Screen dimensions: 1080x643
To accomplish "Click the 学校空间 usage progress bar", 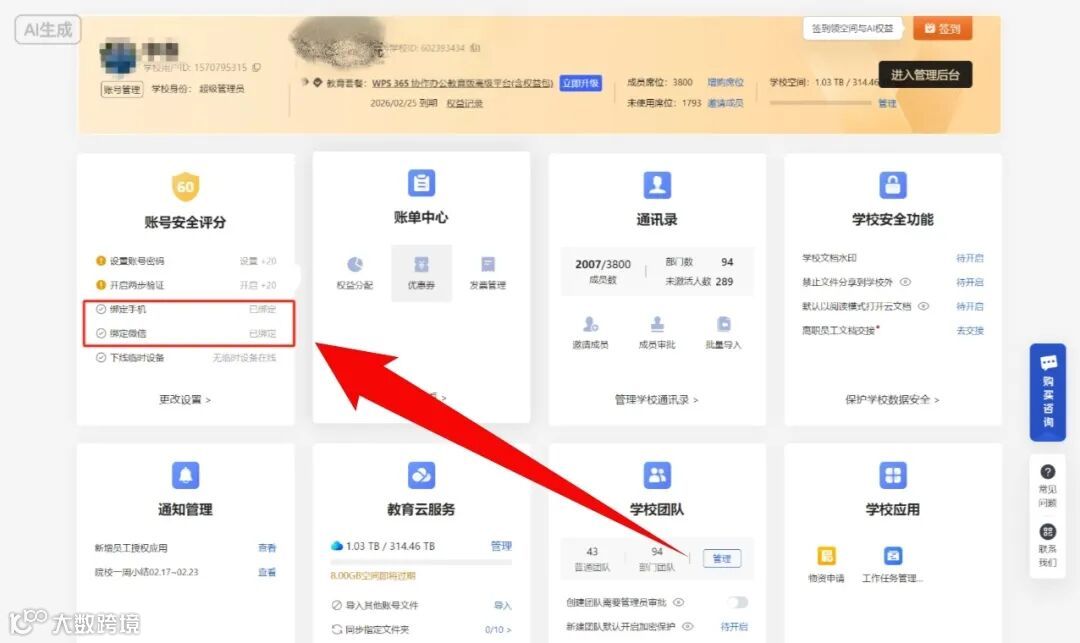I will click(820, 103).
